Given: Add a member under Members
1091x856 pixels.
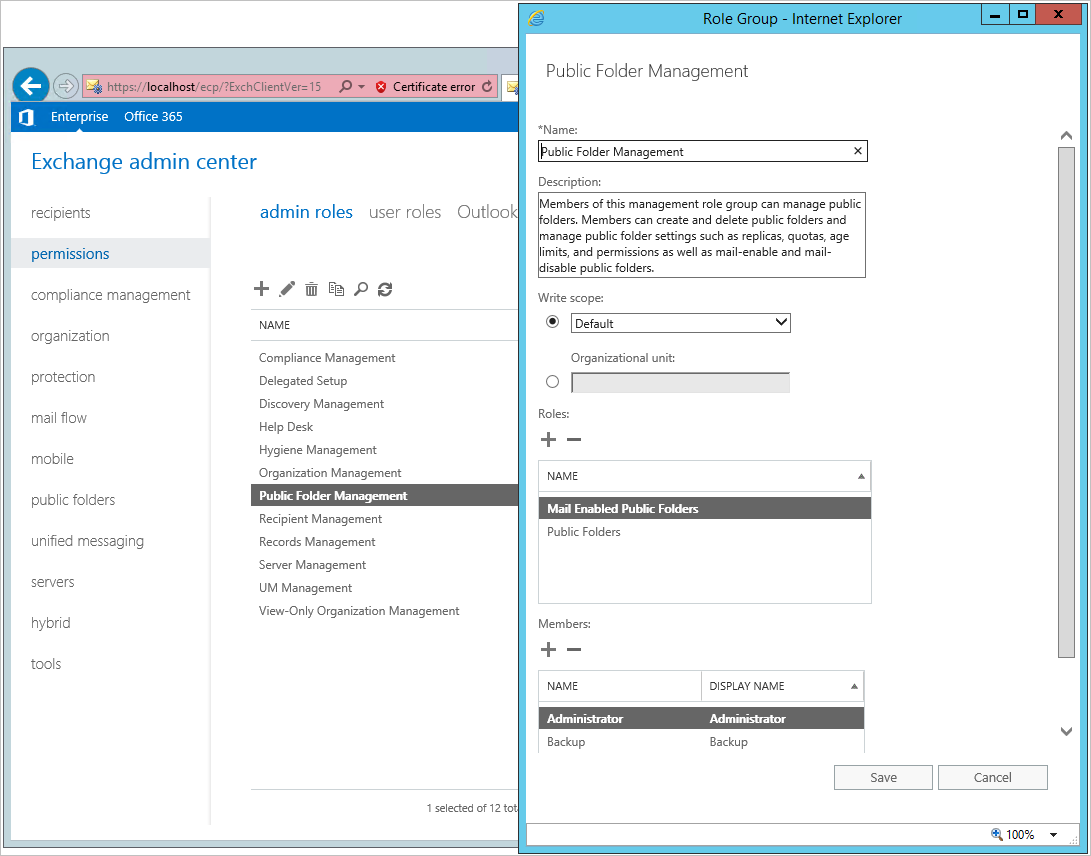Looking at the screenshot, I should [x=548, y=650].
